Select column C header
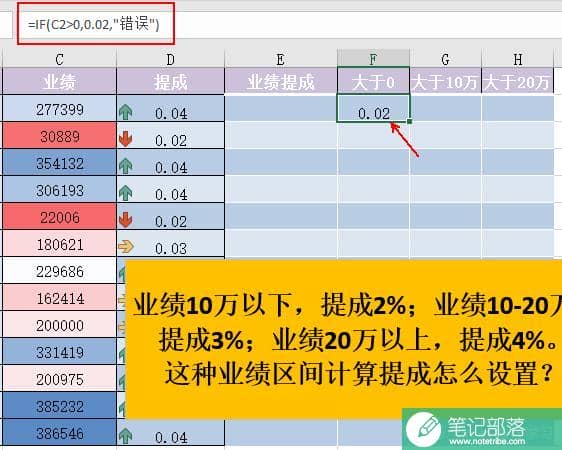Screen dimensions: 562x450 pyautogui.click(x=59, y=59)
